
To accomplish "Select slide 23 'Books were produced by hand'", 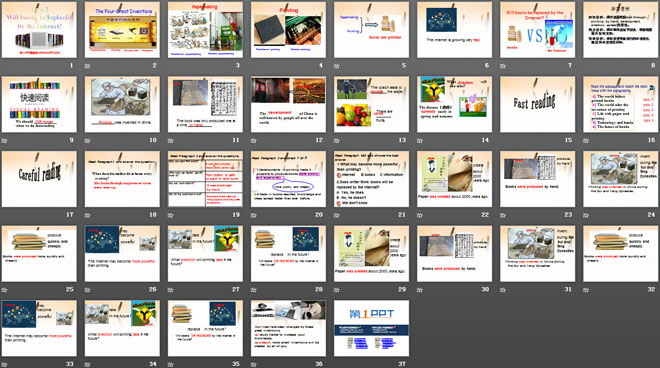I will click(538, 179).
